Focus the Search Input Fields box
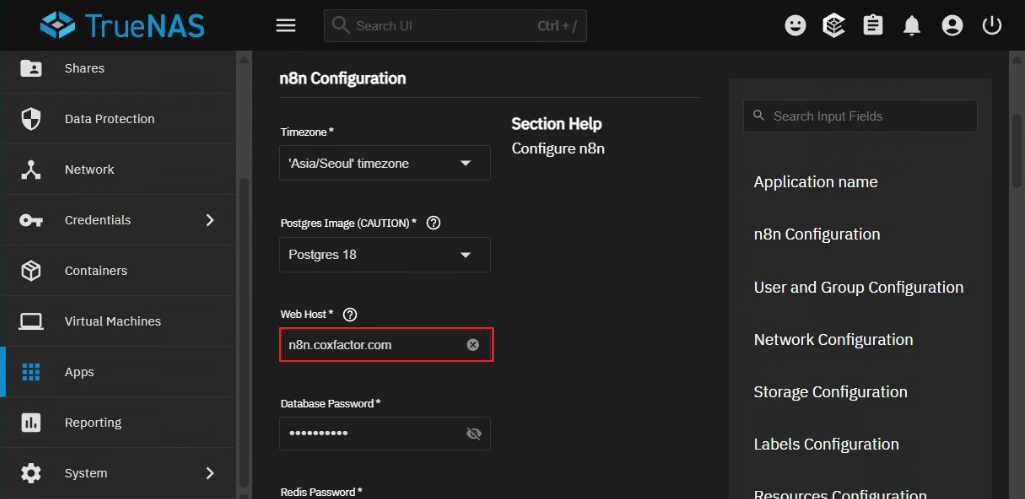 click(860, 116)
